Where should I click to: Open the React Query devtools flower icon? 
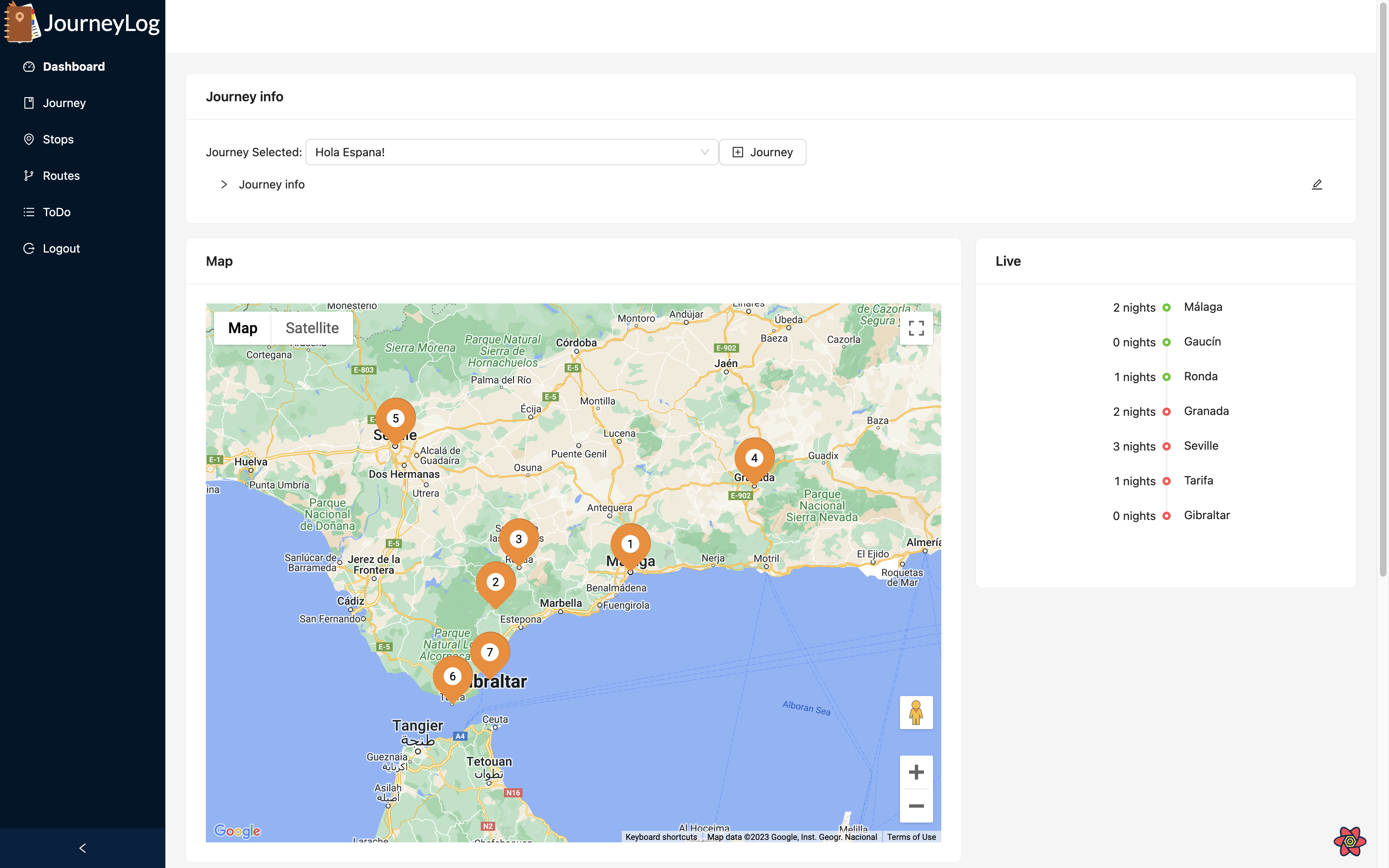1349,841
